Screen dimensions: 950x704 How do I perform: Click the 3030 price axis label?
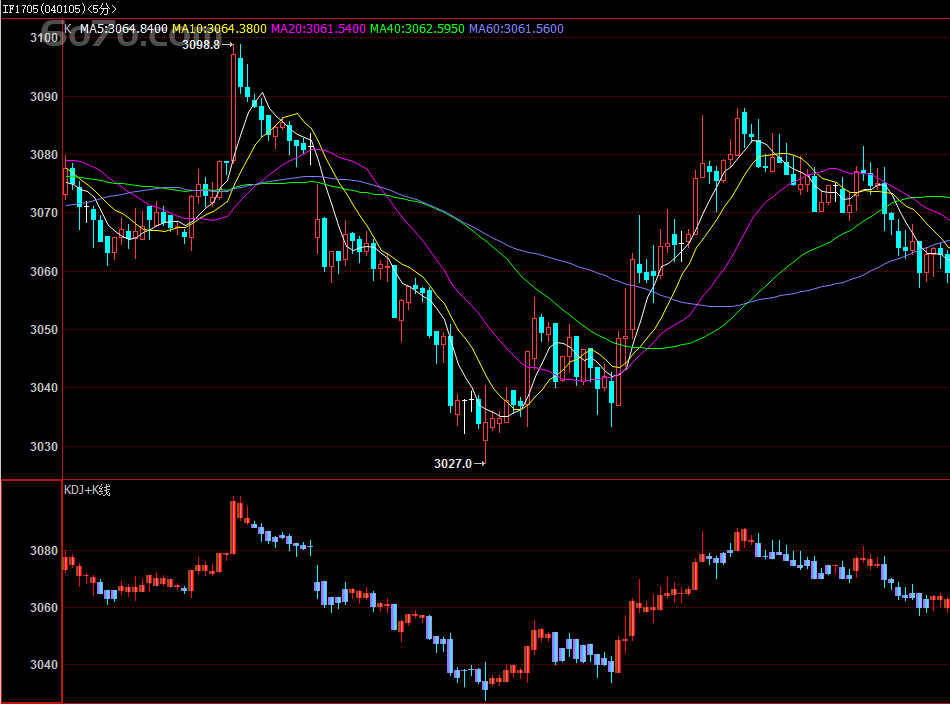point(44,447)
